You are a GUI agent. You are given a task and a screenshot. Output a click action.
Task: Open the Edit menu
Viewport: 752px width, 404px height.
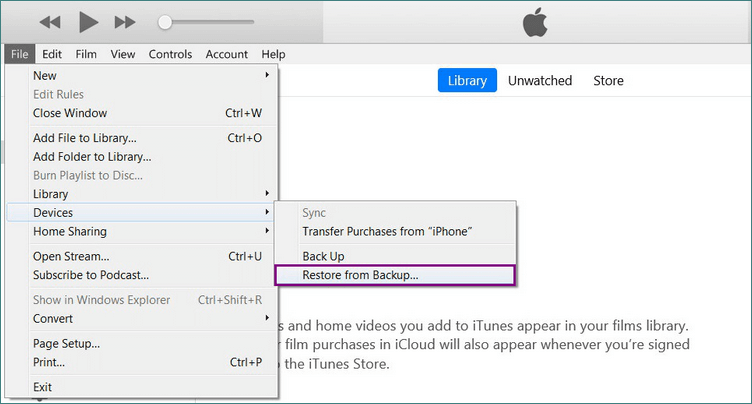[52, 54]
